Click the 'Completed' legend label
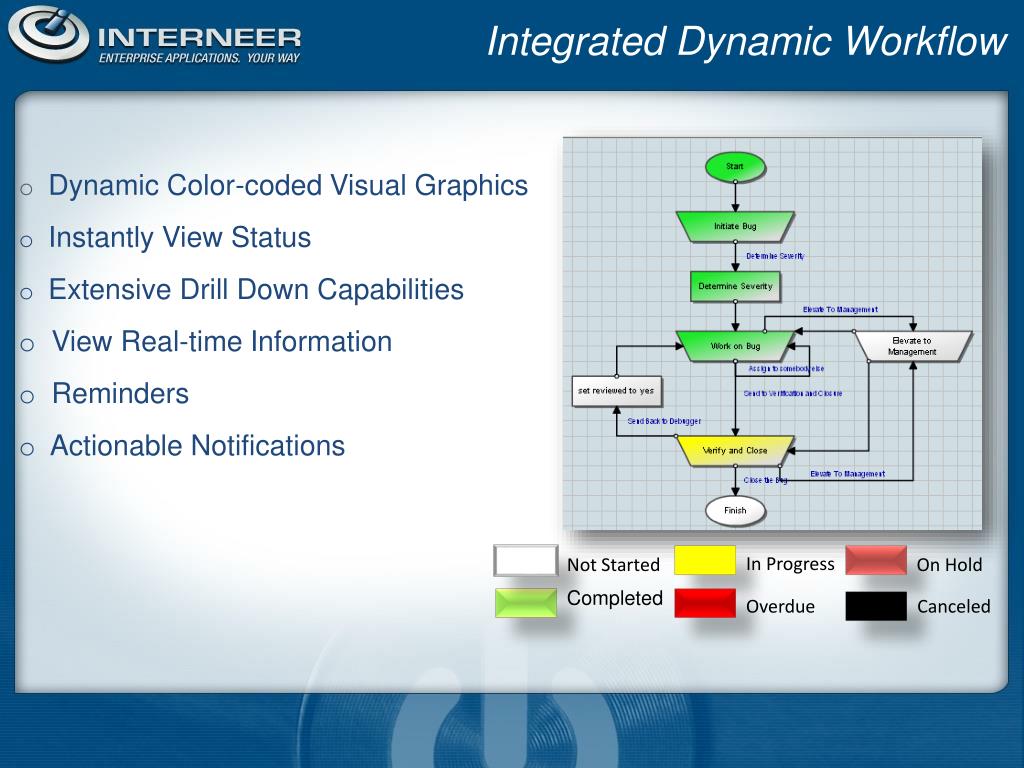The height and width of the screenshot is (768, 1024). [615, 599]
